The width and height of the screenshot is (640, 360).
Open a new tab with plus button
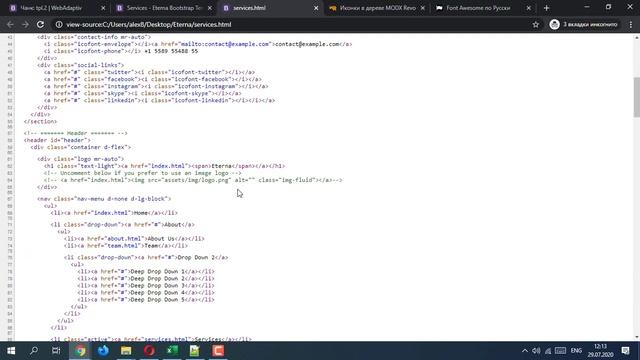(547, 8)
